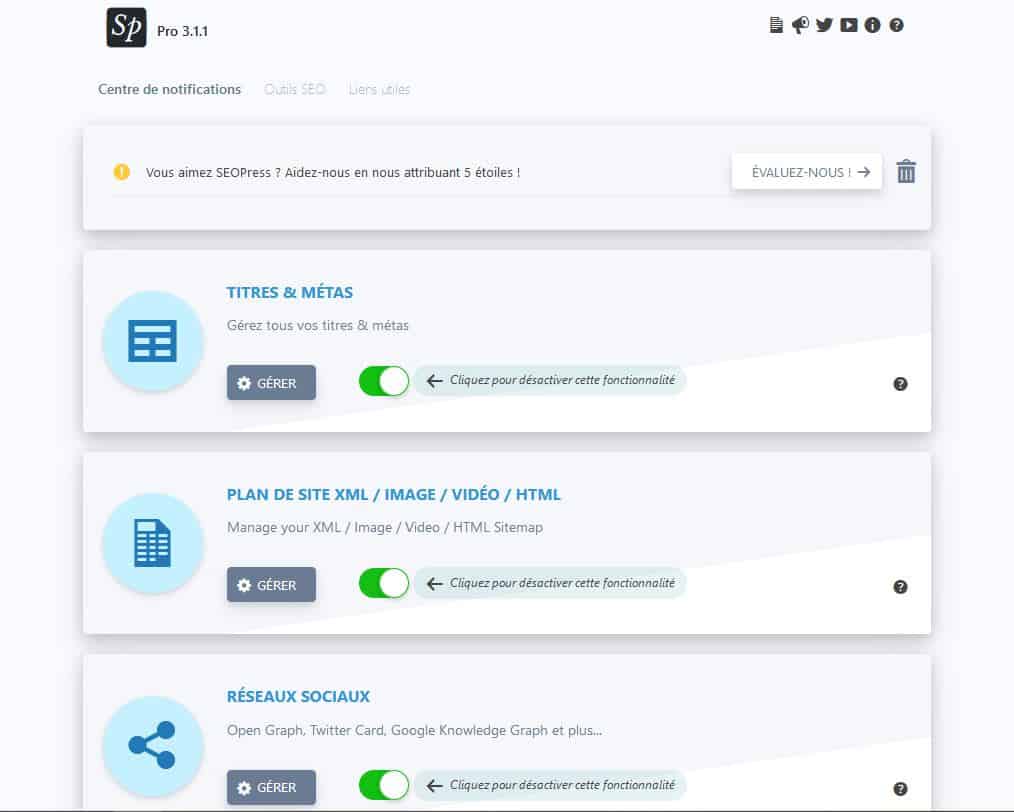The image size is (1014, 812).
Task: Turn off the Réseaux Sociaux toggle
Action: tap(384, 785)
